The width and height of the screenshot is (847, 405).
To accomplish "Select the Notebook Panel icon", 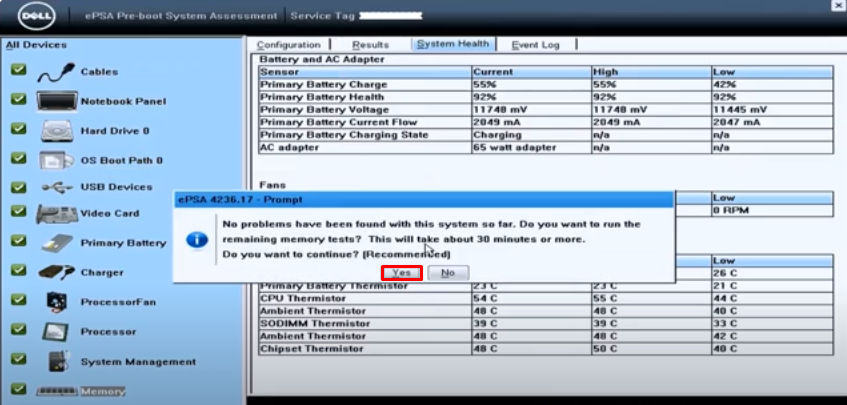I will point(56,102).
